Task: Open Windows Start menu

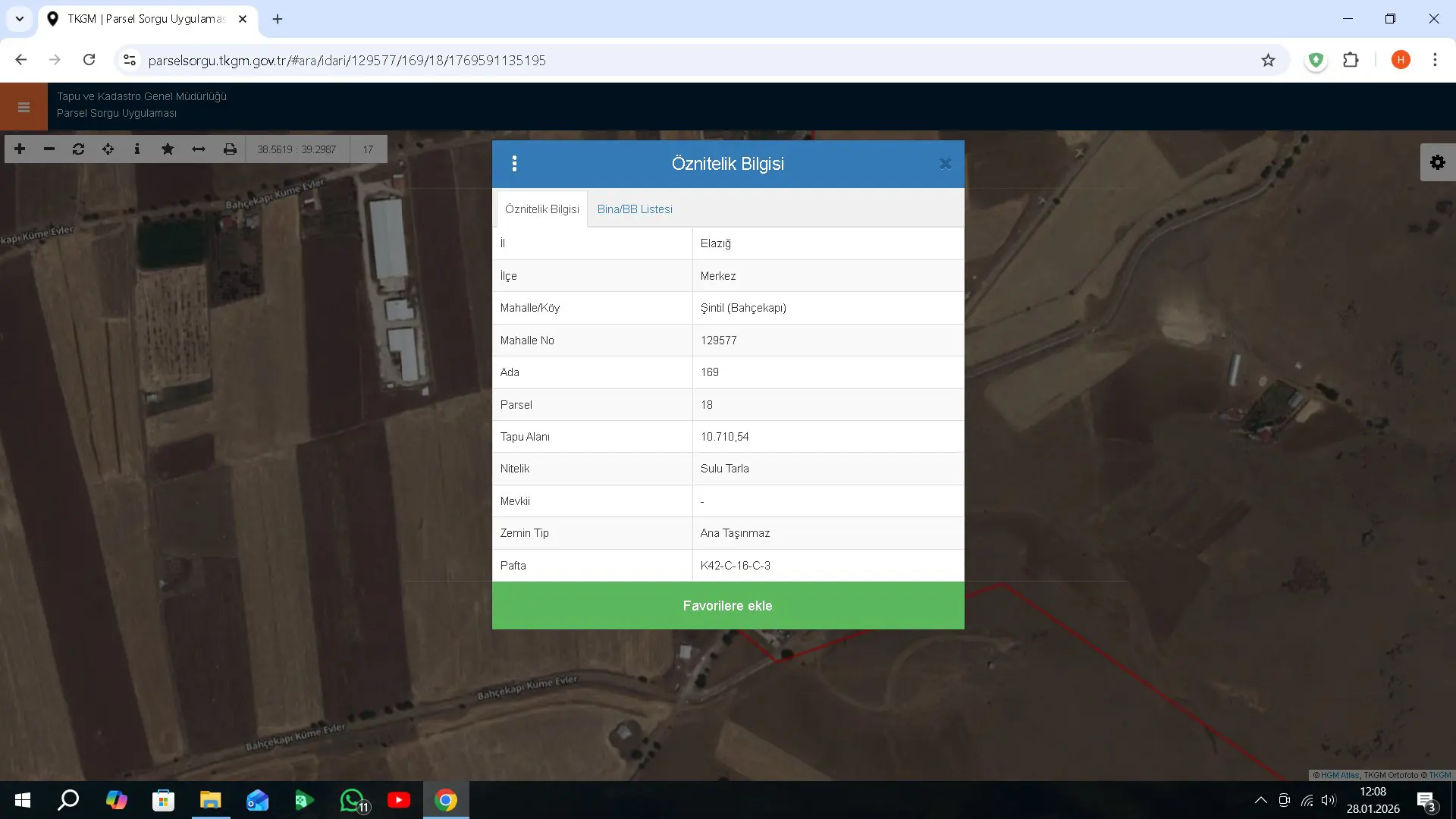Action: (23, 800)
